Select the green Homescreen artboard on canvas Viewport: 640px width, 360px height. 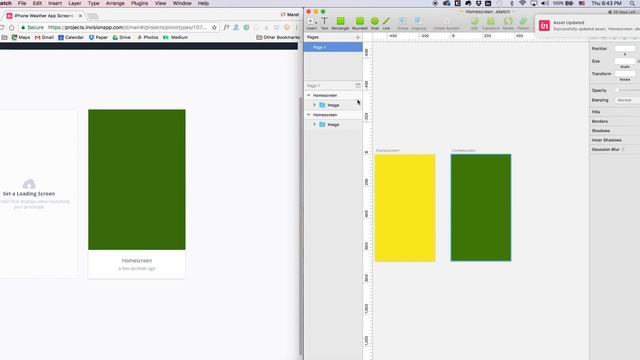[x=481, y=208]
